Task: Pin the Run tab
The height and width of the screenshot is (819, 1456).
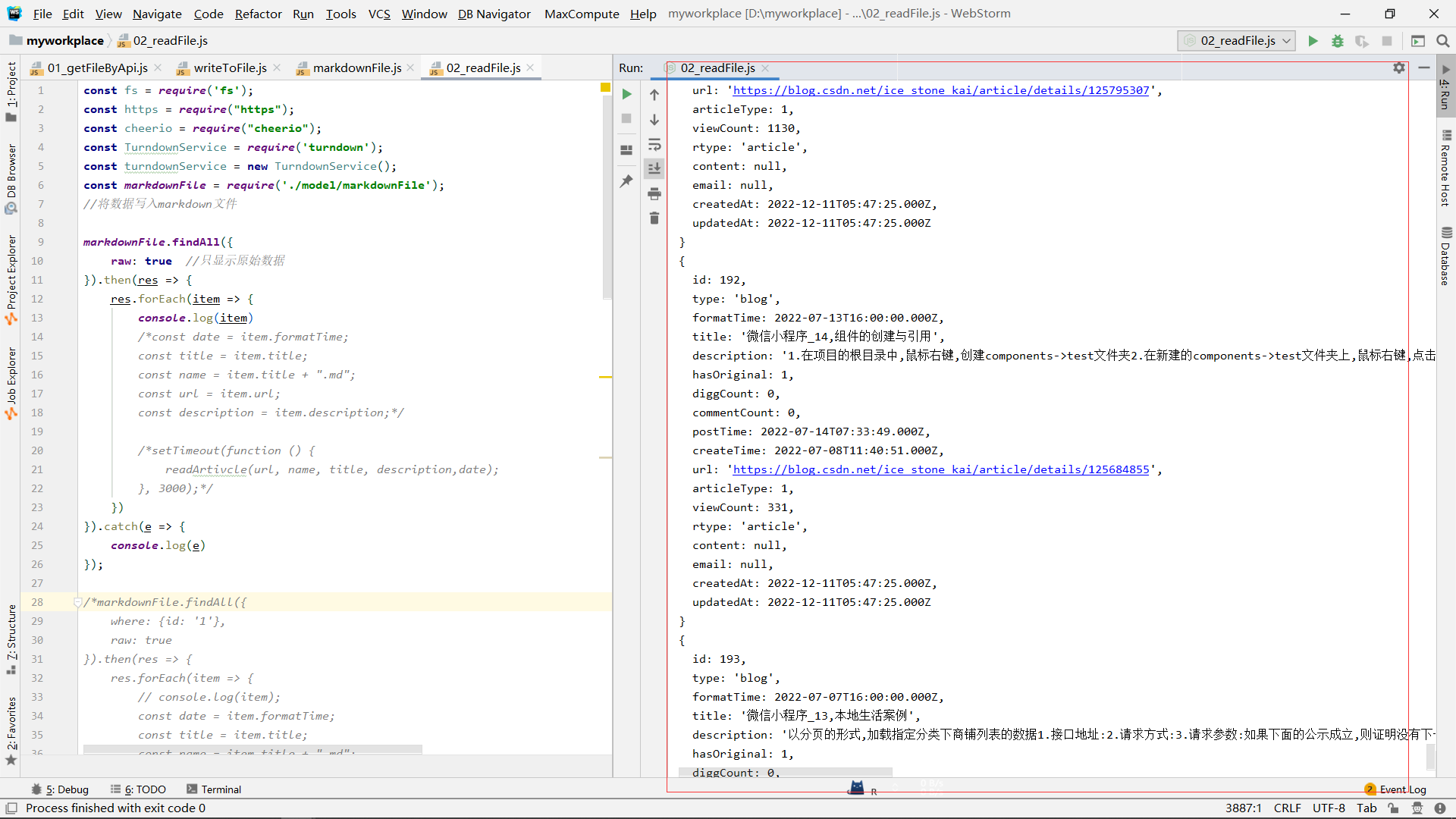Action: (x=626, y=181)
